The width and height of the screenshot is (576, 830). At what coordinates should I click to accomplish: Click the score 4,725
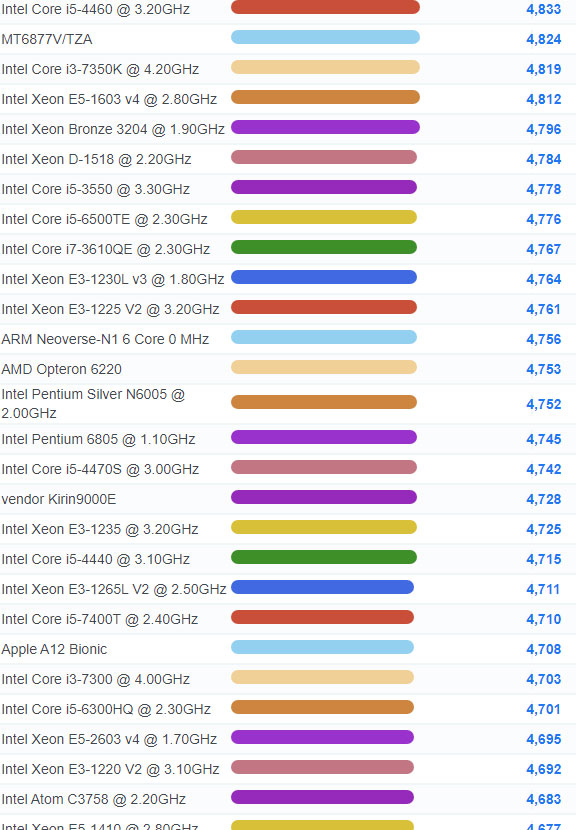pos(544,529)
